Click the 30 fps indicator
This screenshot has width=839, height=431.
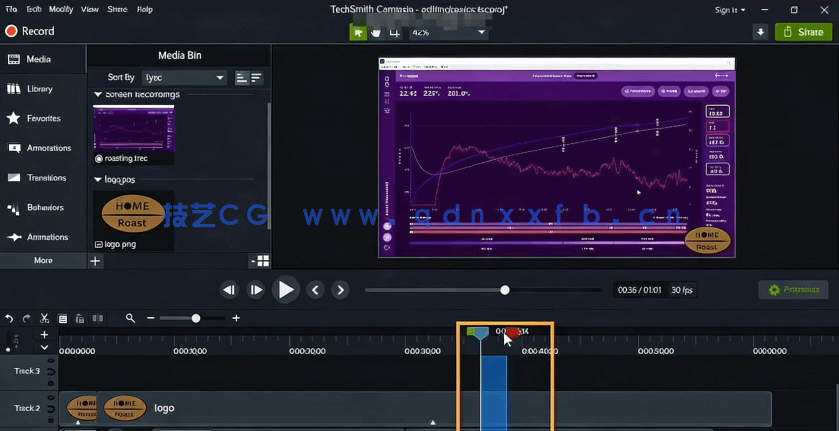682,290
